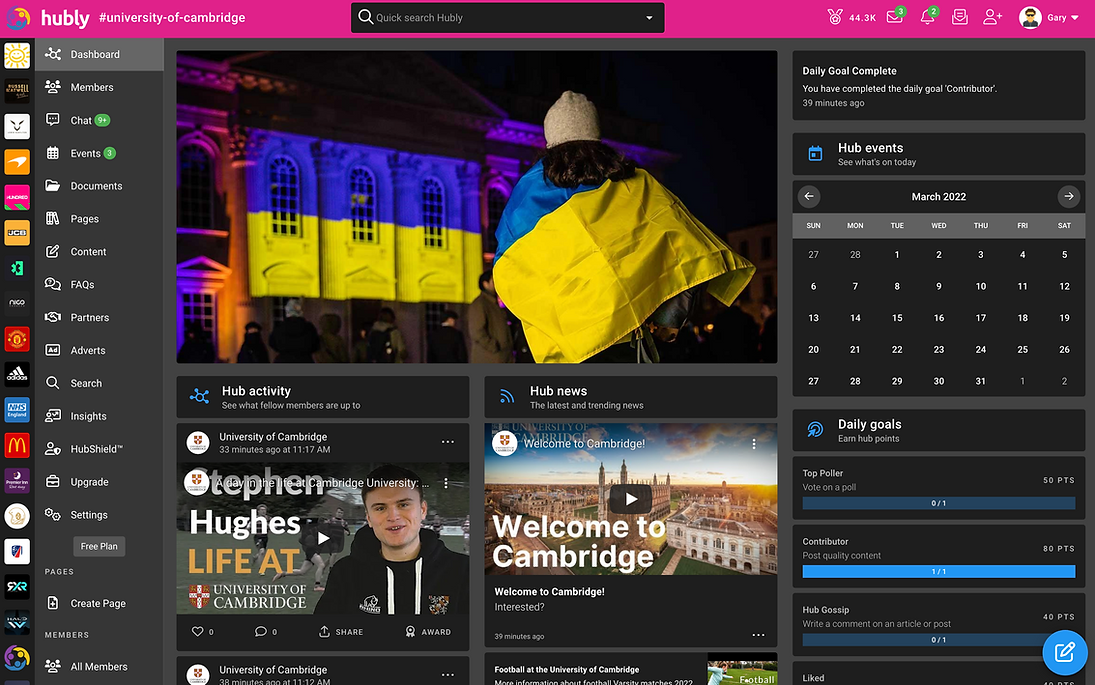Open the FAQs menu item
The image size is (1095, 685).
[99, 284]
